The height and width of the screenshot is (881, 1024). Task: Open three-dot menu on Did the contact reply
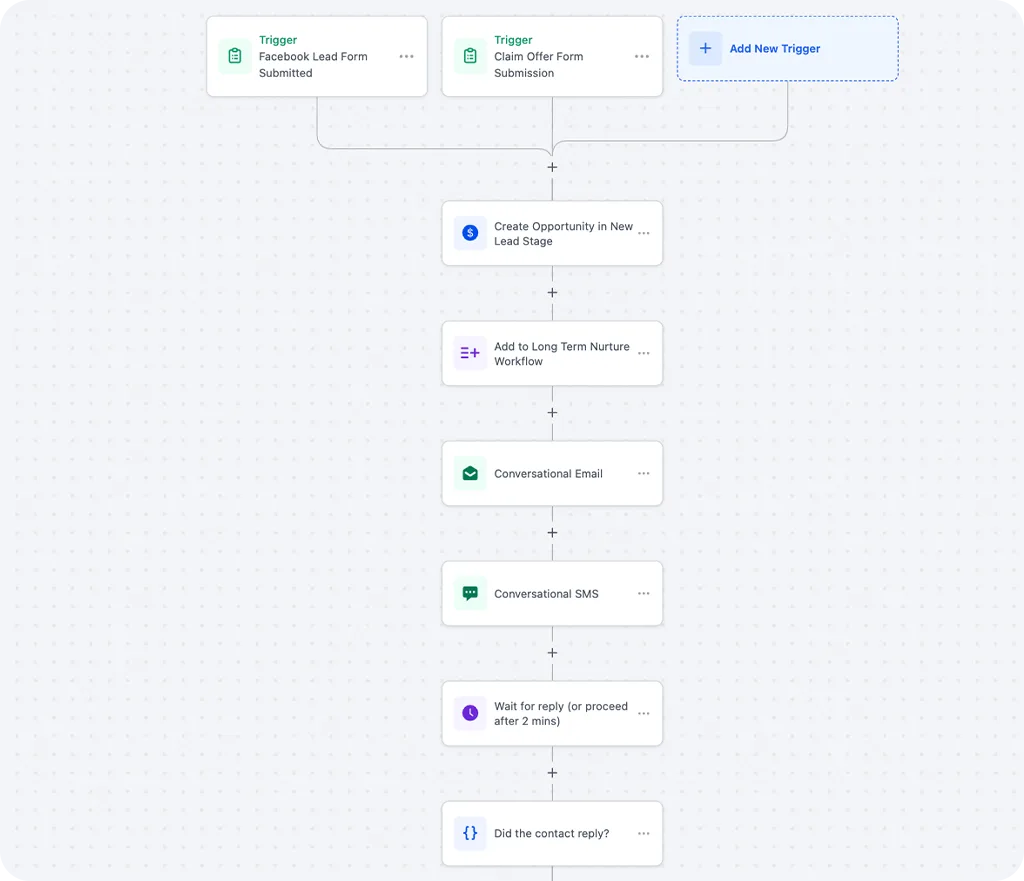[x=643, y=833]
